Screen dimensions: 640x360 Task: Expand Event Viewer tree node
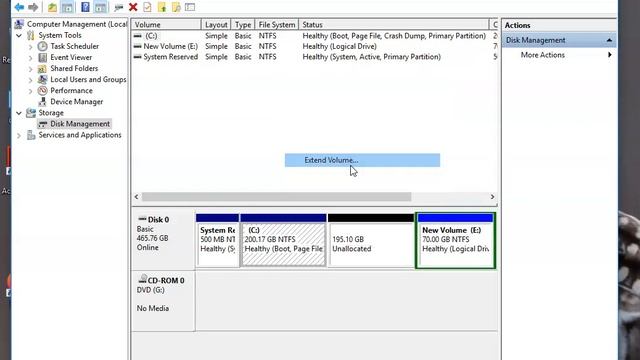[31, 58]
